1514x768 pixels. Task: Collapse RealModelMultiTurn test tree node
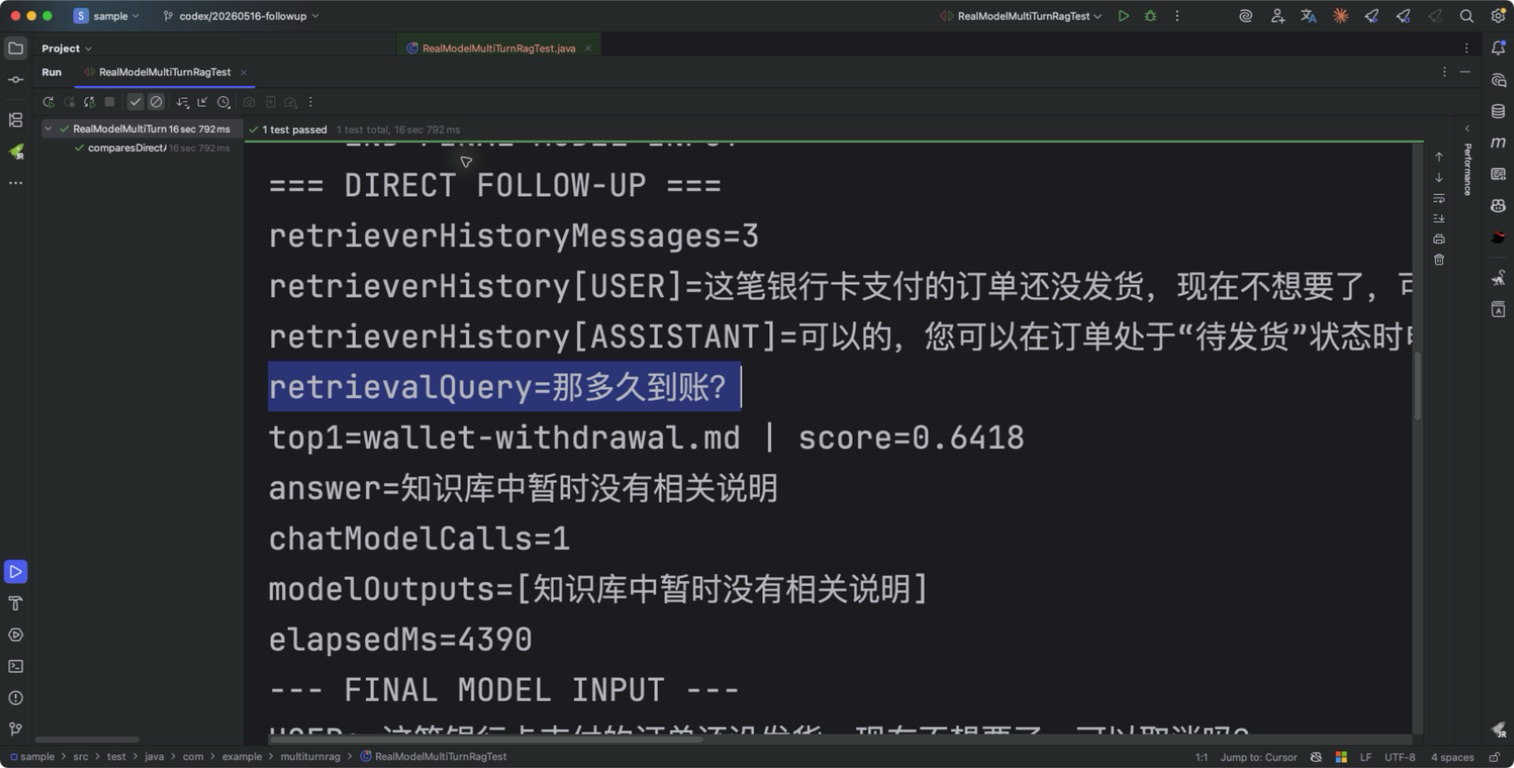(48, 129)
